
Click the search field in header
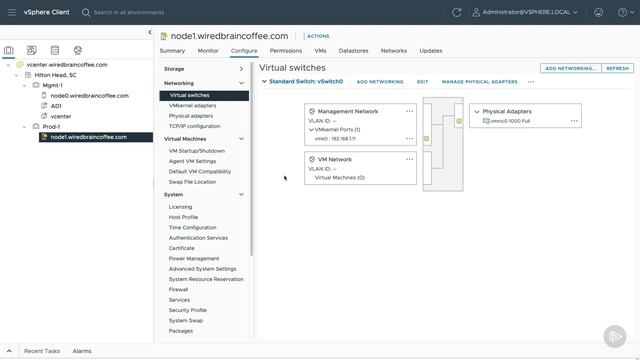click(129, 12)
